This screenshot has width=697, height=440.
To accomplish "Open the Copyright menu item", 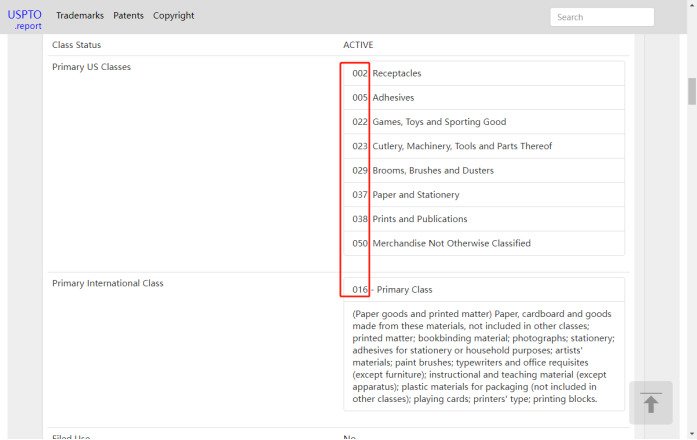I will (173, 16).
